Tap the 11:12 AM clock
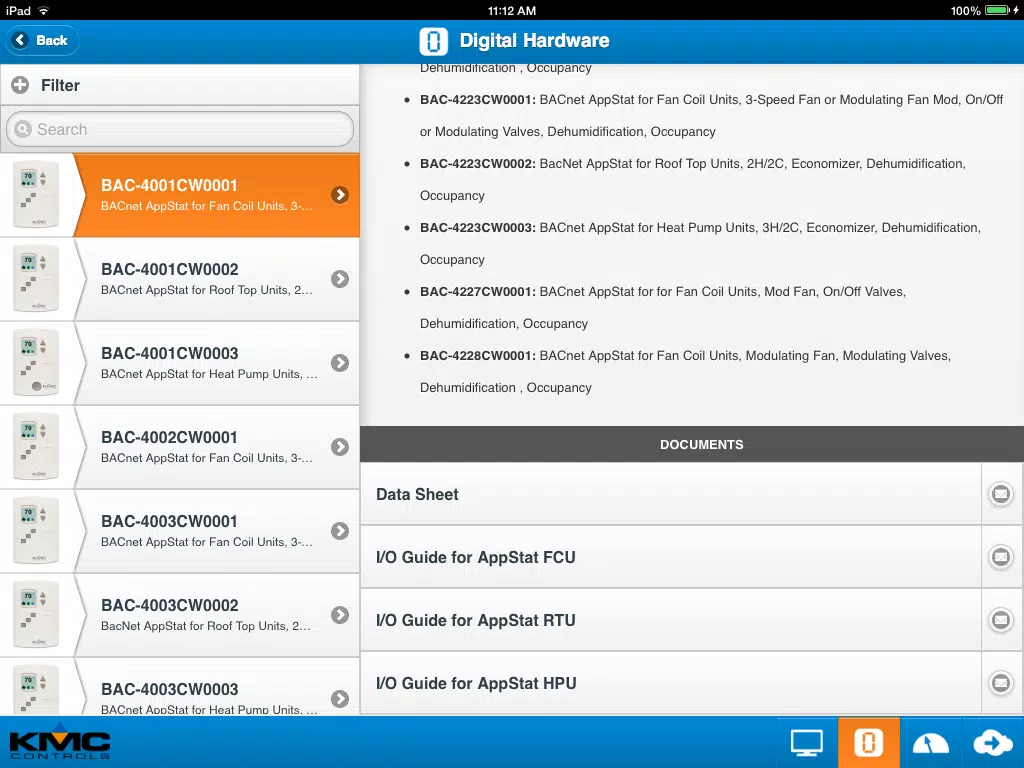Screen dimensions: 1024x768 click(x=512, y=10)
